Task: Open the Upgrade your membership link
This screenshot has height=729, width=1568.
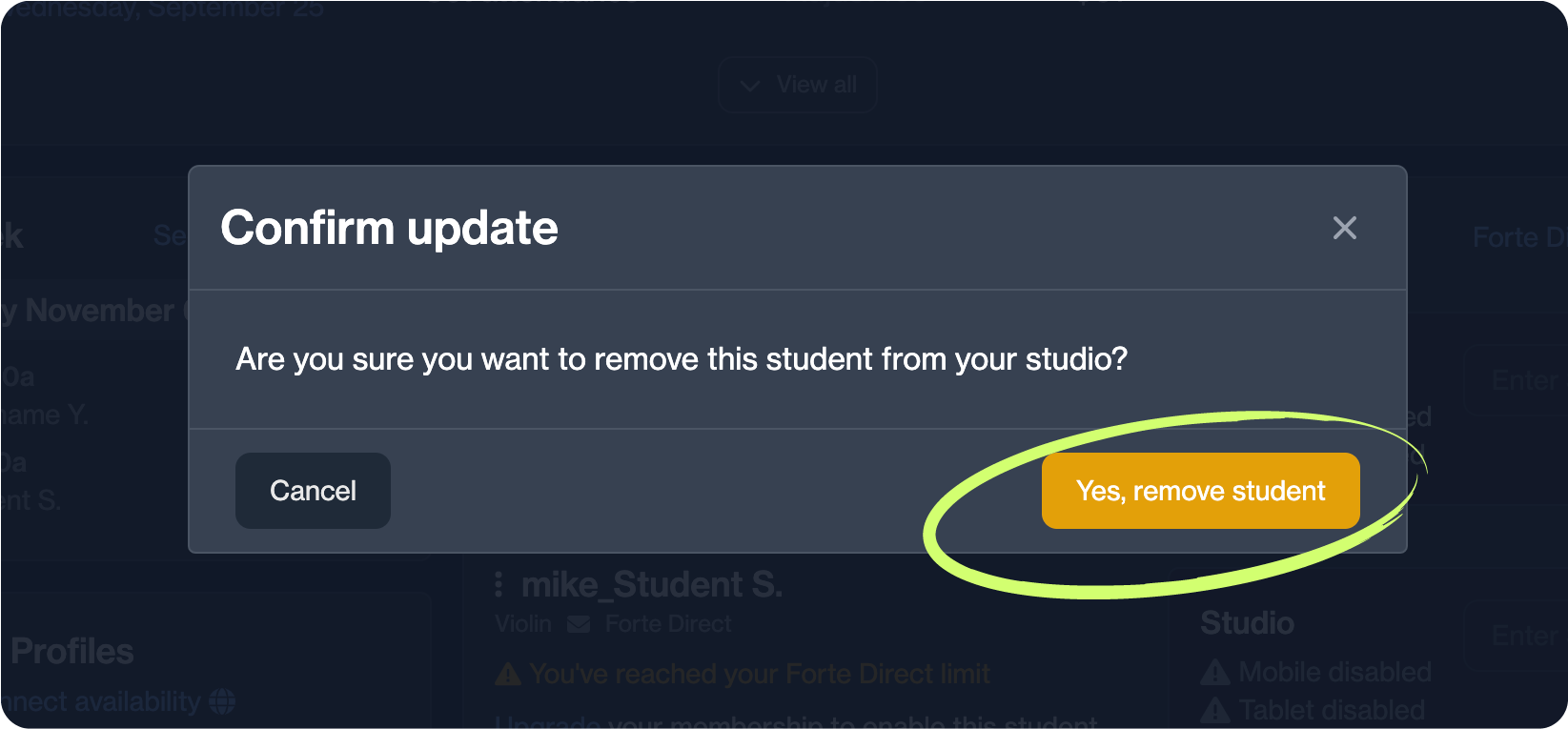Action: tap(796, 721)
